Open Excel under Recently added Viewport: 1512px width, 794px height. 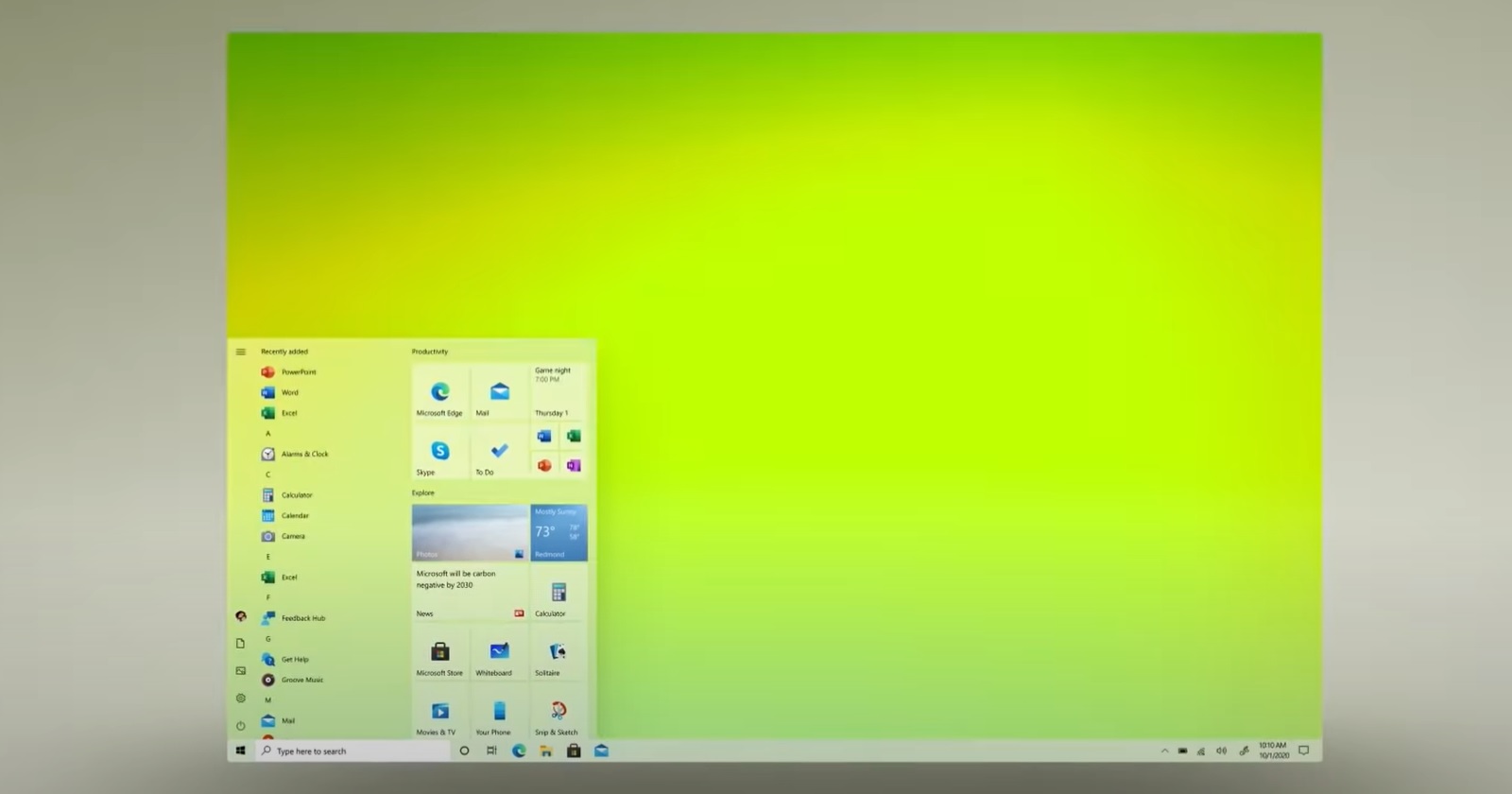click(x=280, y=413)
